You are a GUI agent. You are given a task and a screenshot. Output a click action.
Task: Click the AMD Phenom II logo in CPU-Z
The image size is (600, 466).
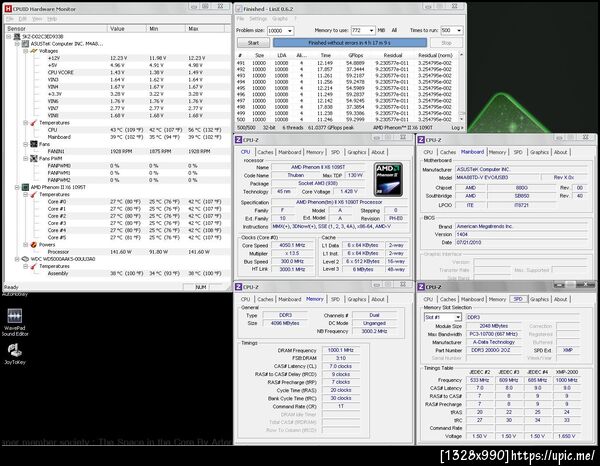coord(388,179)
